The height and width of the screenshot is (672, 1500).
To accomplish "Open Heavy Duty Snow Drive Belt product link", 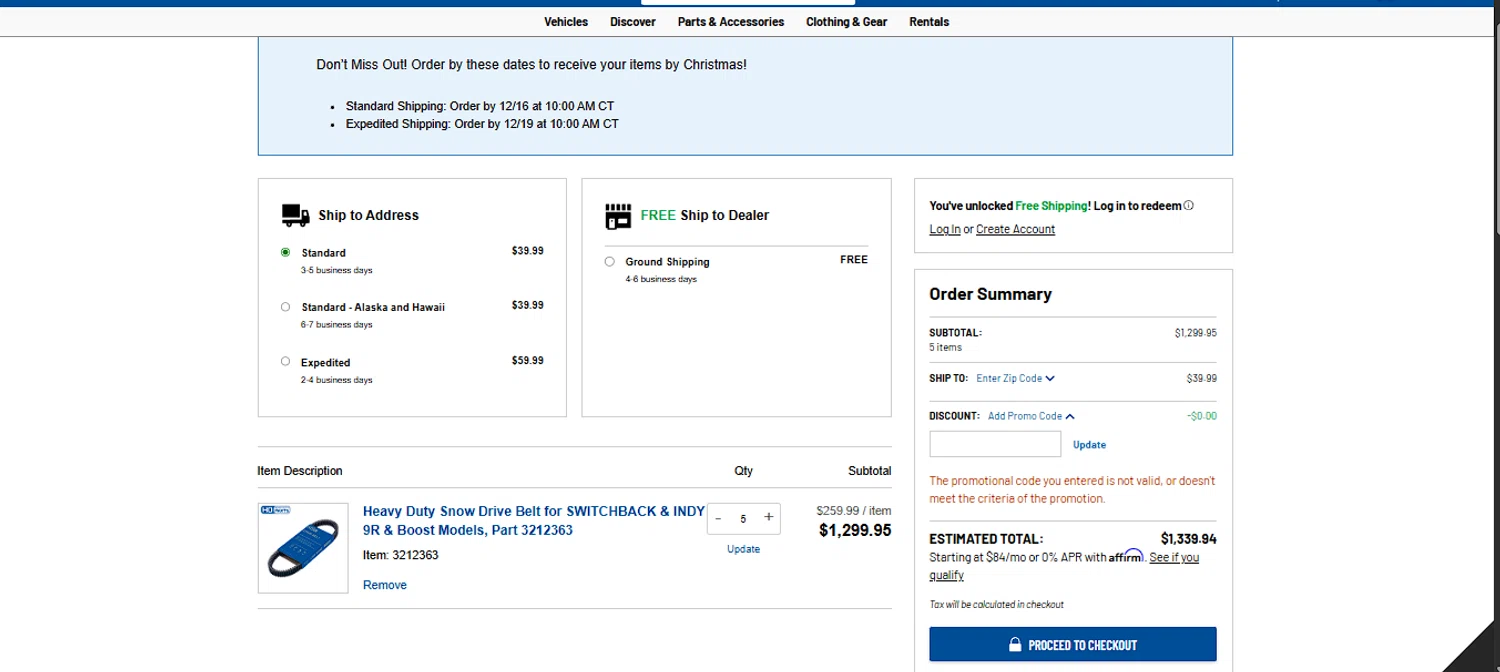I will coord(534,521).
